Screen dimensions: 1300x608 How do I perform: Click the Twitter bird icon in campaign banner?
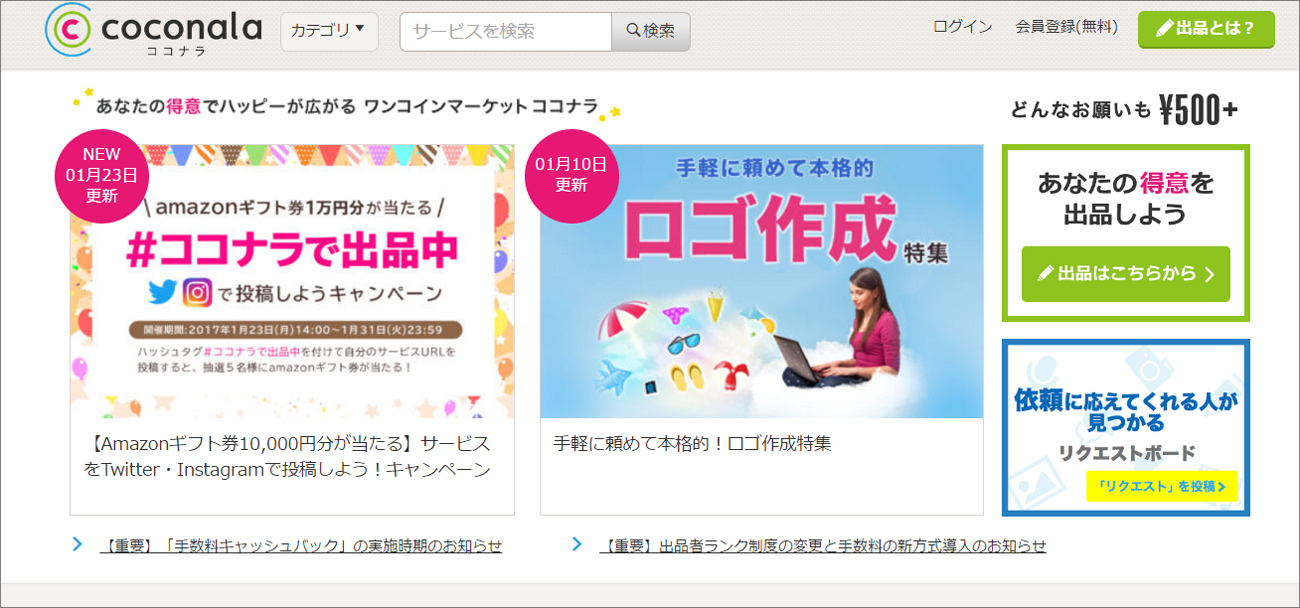click(x=161, y=292)
